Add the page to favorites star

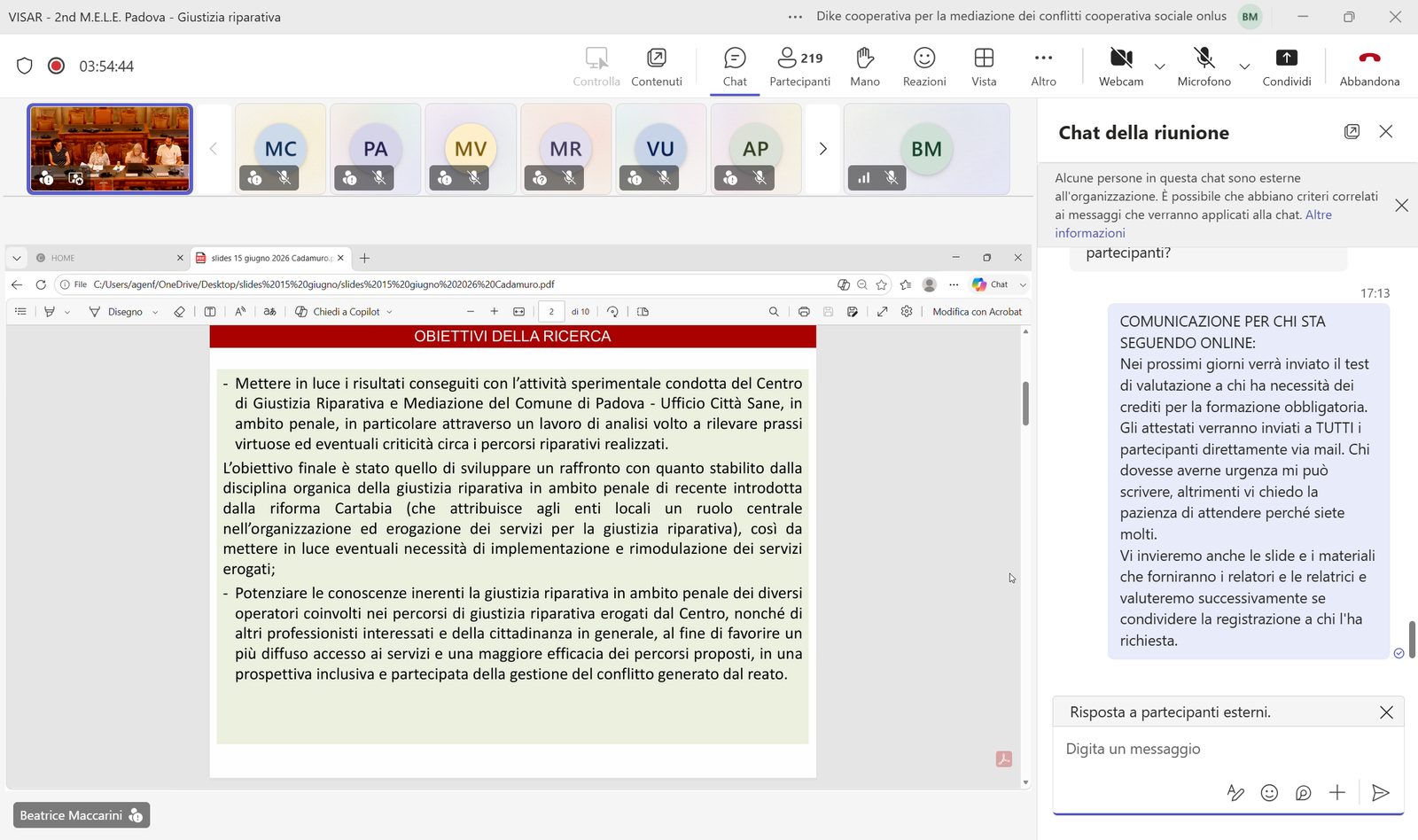tap(881, 284)
